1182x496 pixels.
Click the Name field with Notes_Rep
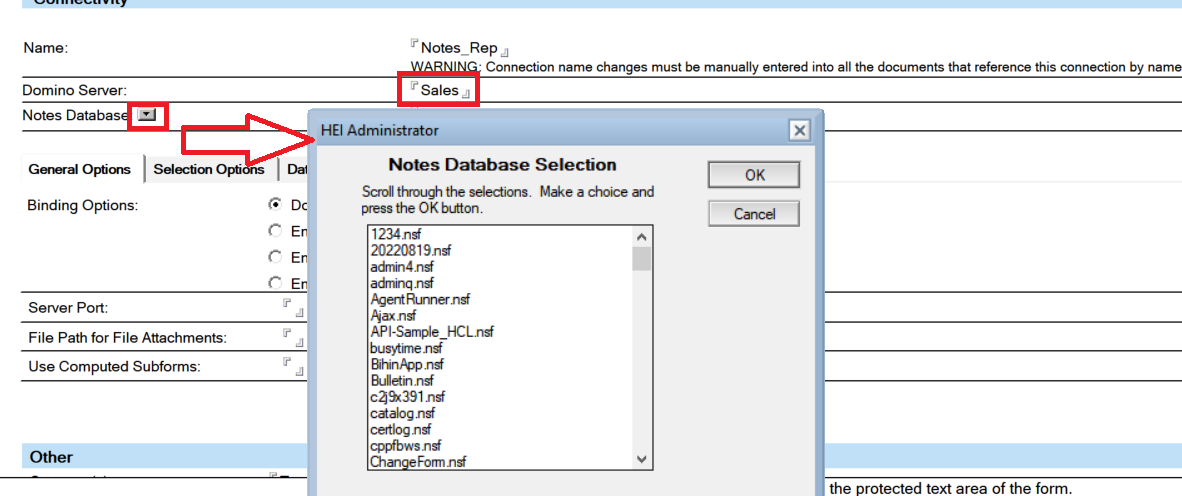pyautogui.click(x=458, y=48)
